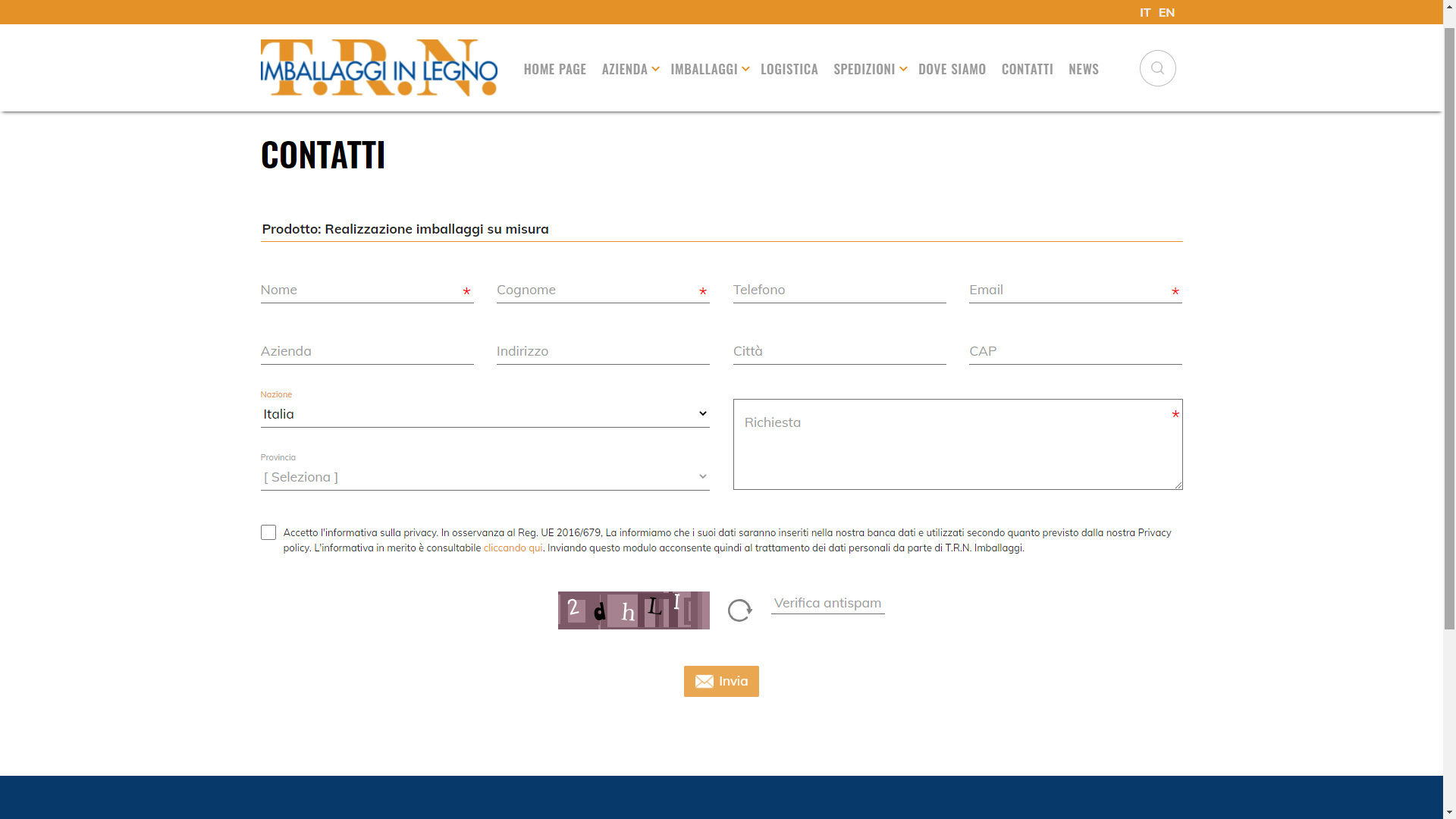Open Dove Siamo menu item
Viewport: 1456px width, 819px height.
tap(952, 69)
